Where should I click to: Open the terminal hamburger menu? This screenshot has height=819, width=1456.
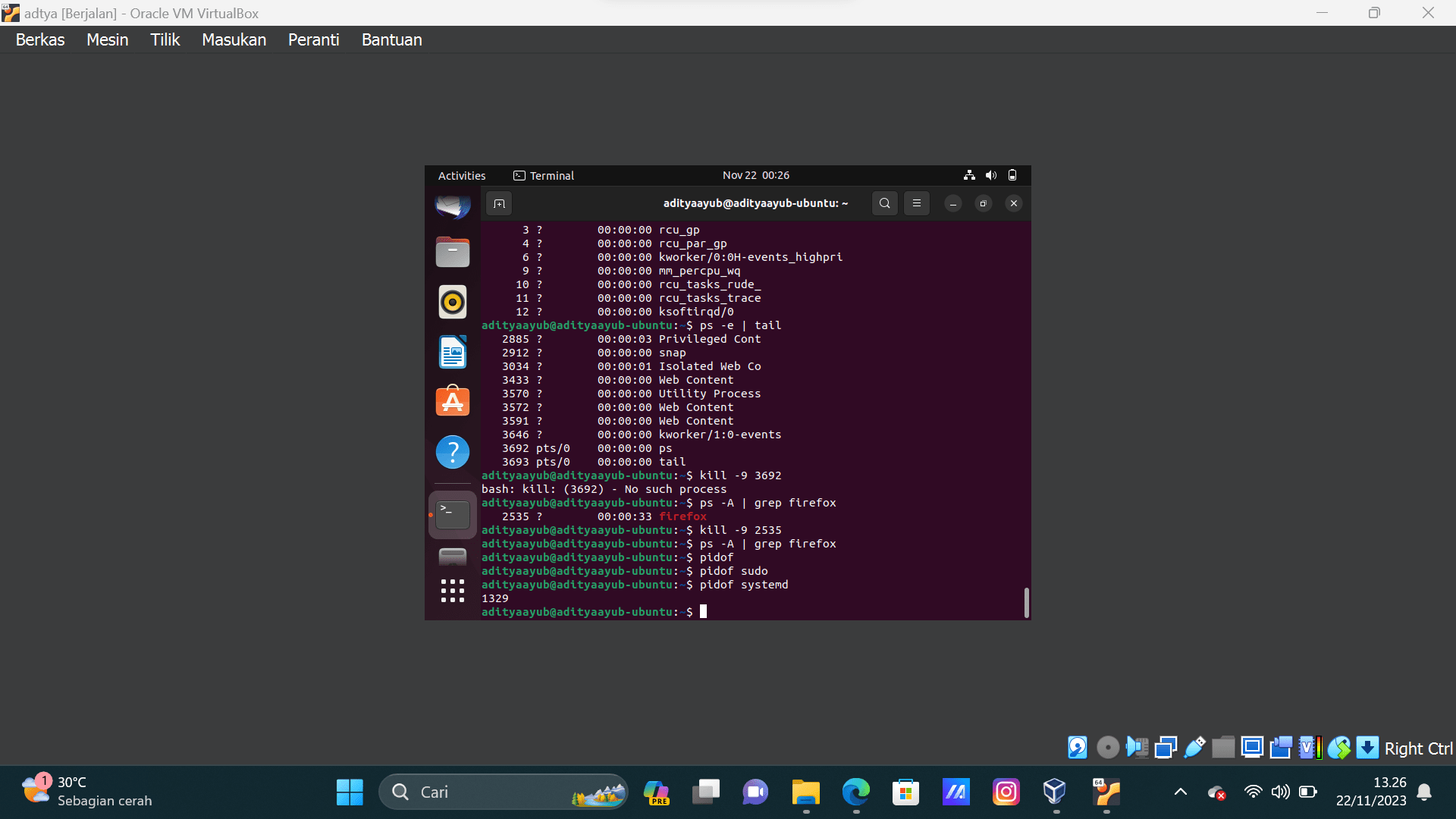pos(916,203)
